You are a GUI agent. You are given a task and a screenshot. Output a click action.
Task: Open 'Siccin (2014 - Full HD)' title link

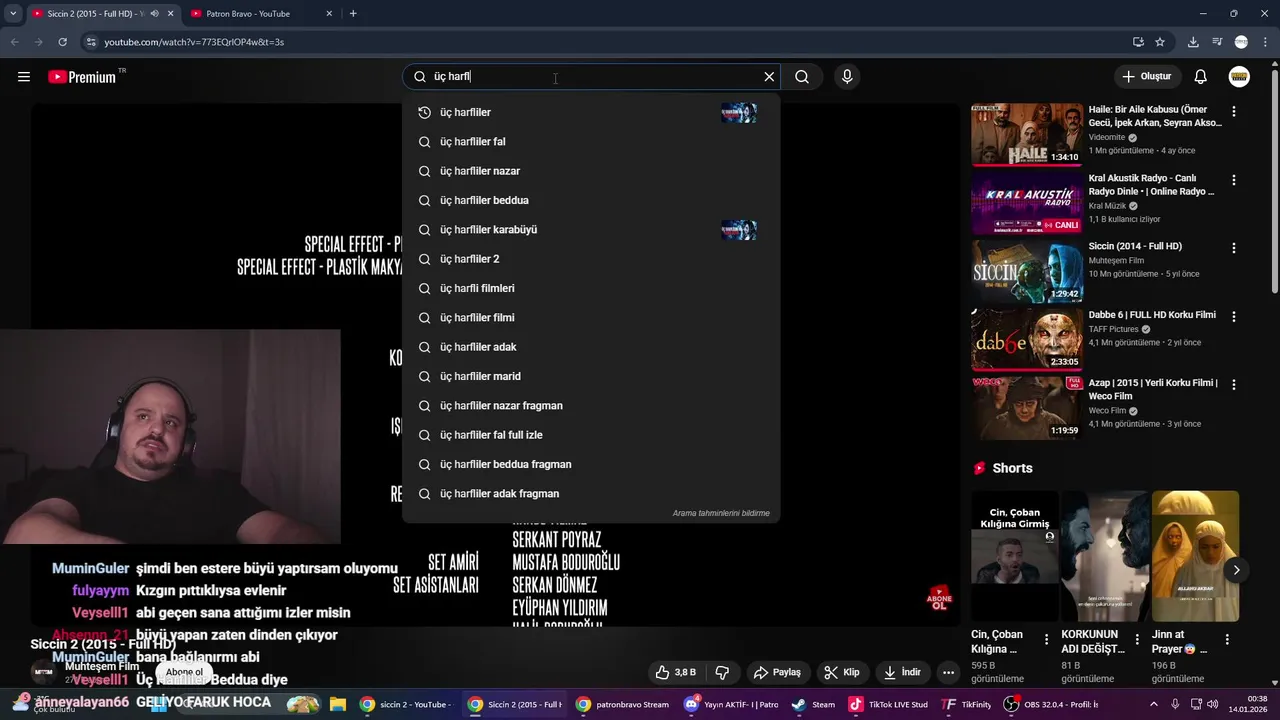1135,246
